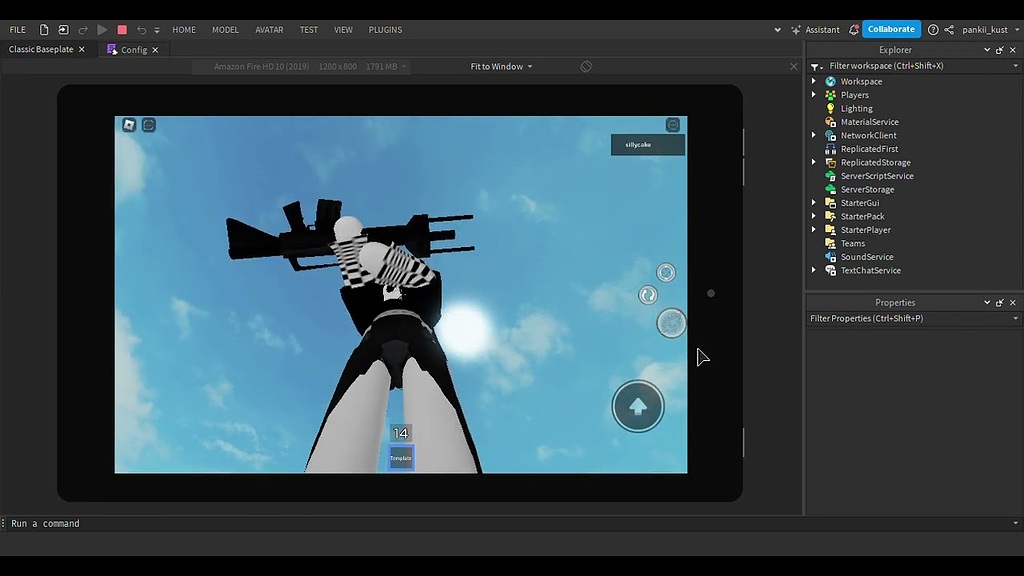The width and height of the screenshot is (1024, 576).
Task: Open the share options icon
Action: coord(948,29)
